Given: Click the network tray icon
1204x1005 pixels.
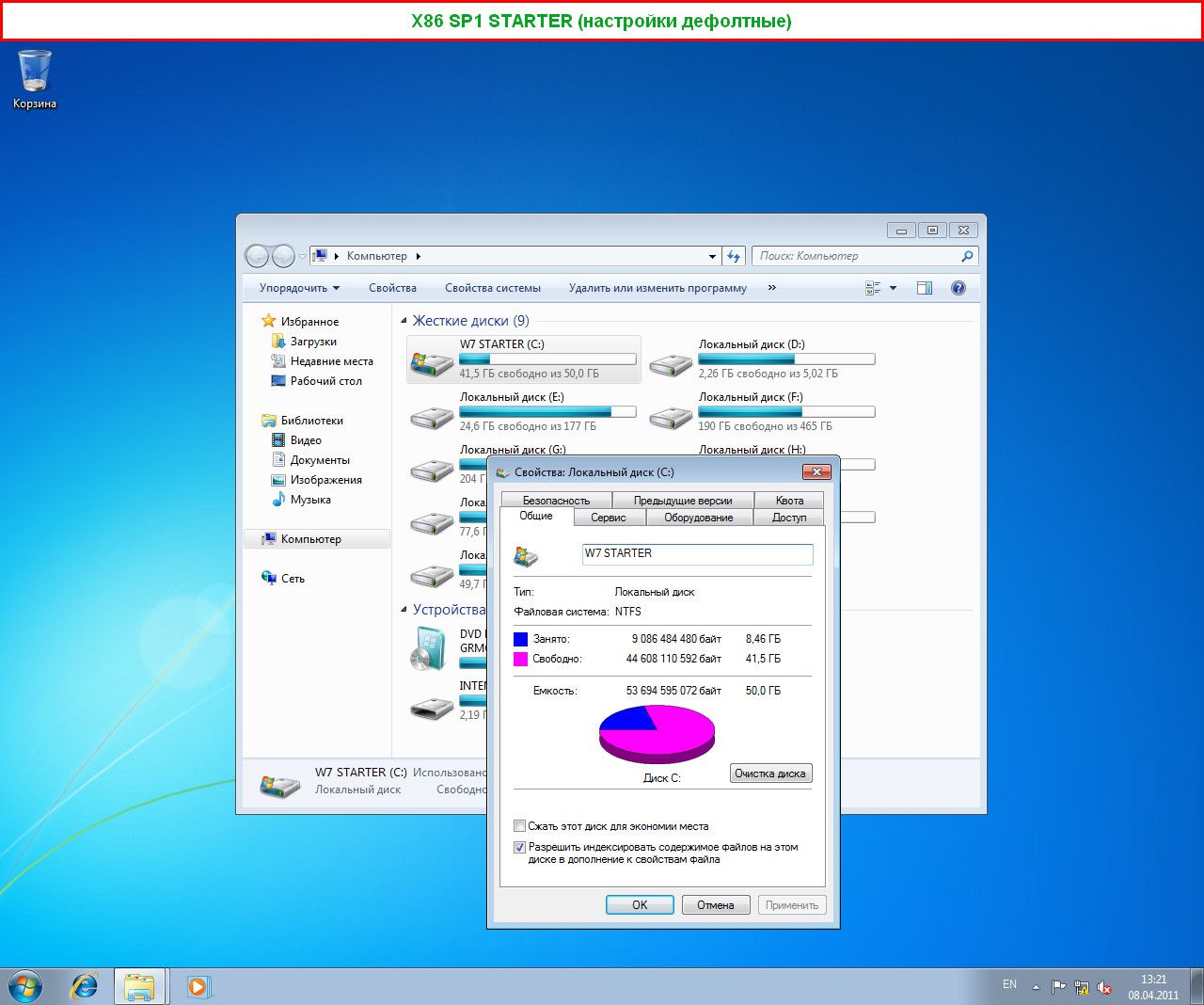Looking at the screenshot, I should coord(1082,987).
